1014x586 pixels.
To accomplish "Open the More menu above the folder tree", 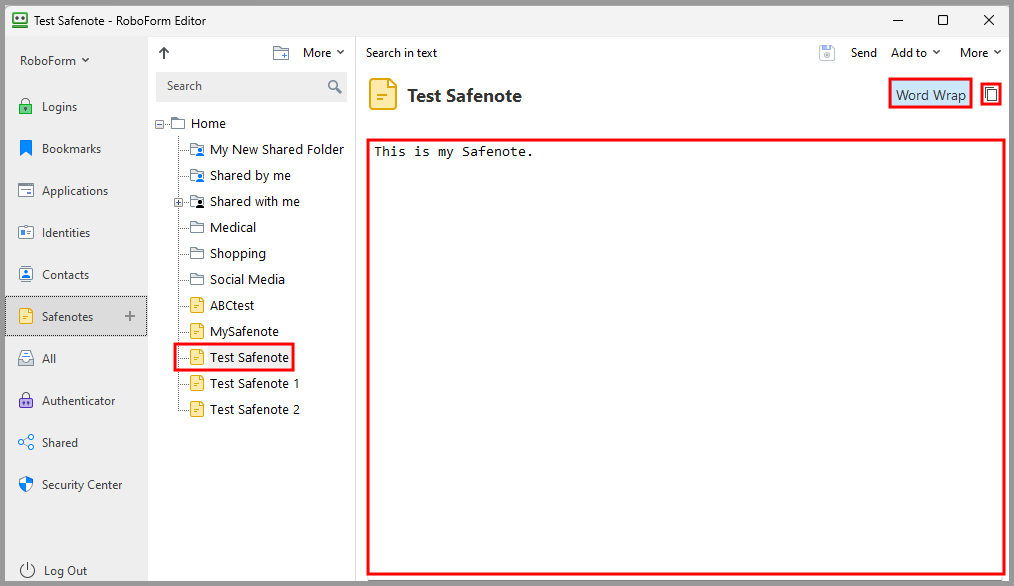I will (x=323, y=53).
